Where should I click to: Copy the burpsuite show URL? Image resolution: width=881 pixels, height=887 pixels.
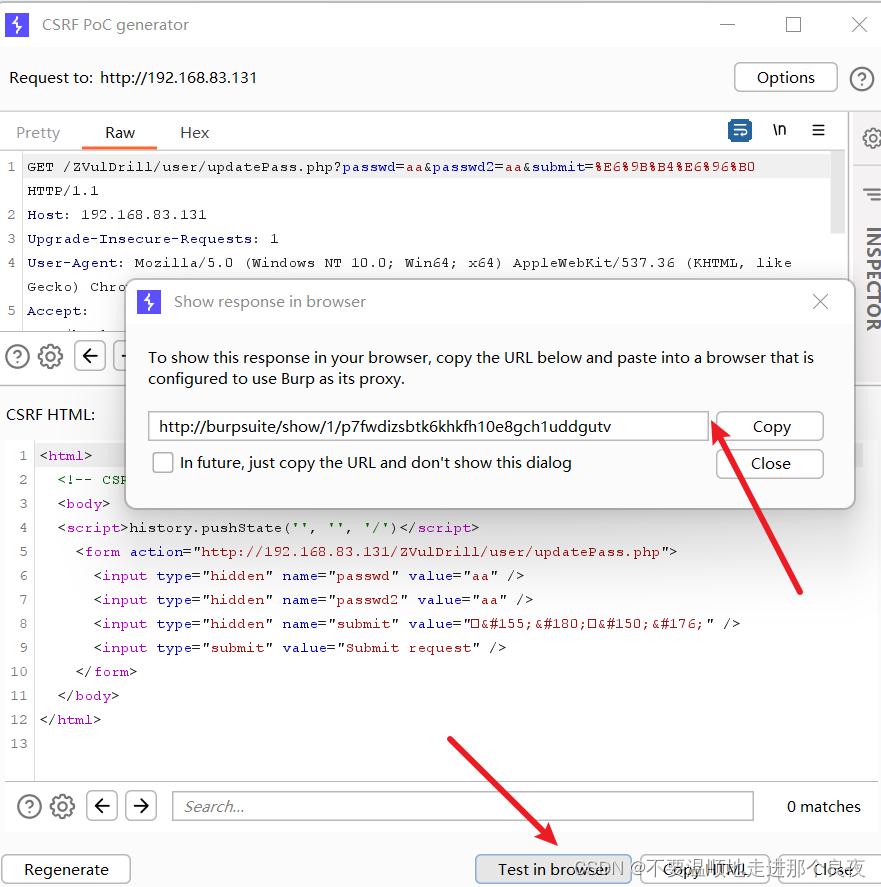click(770, 426)
